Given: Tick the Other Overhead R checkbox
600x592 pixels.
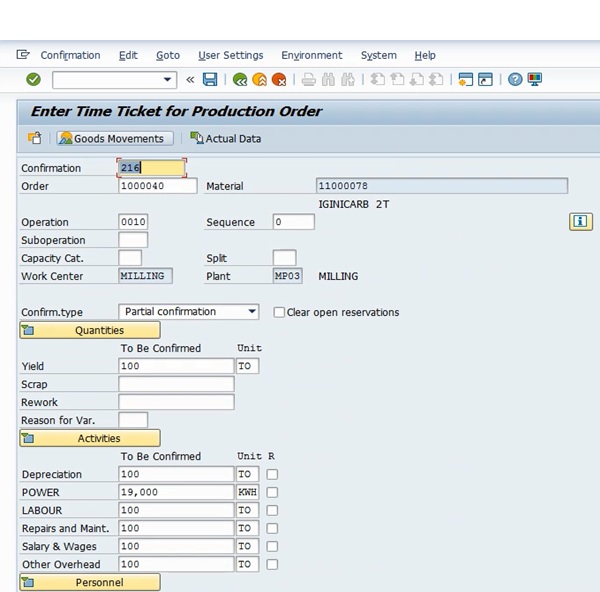Looking at the screenshot, I should click(272, 564).
